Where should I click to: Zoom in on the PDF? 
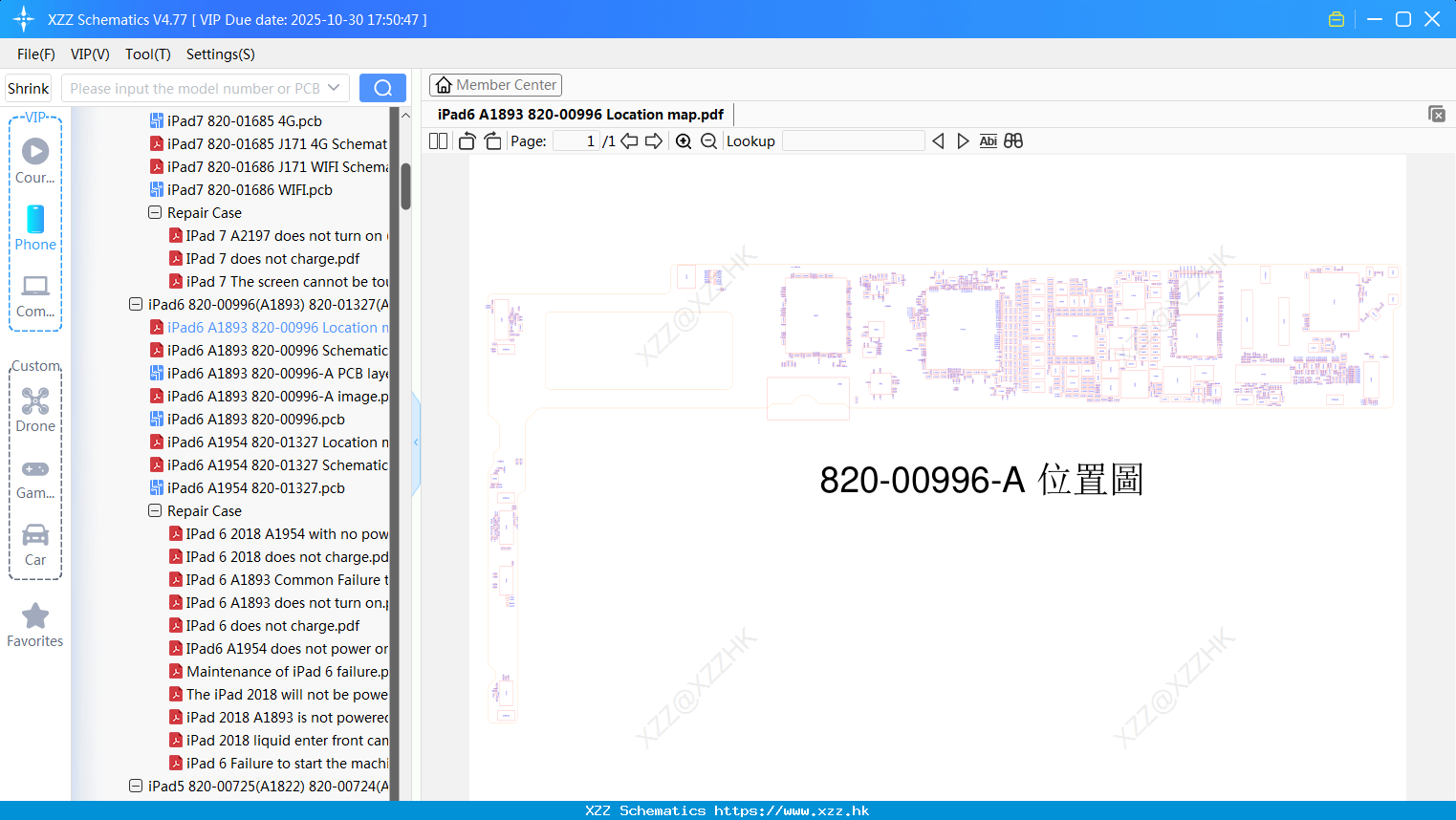pyautogui.click(x=684, y=141)
